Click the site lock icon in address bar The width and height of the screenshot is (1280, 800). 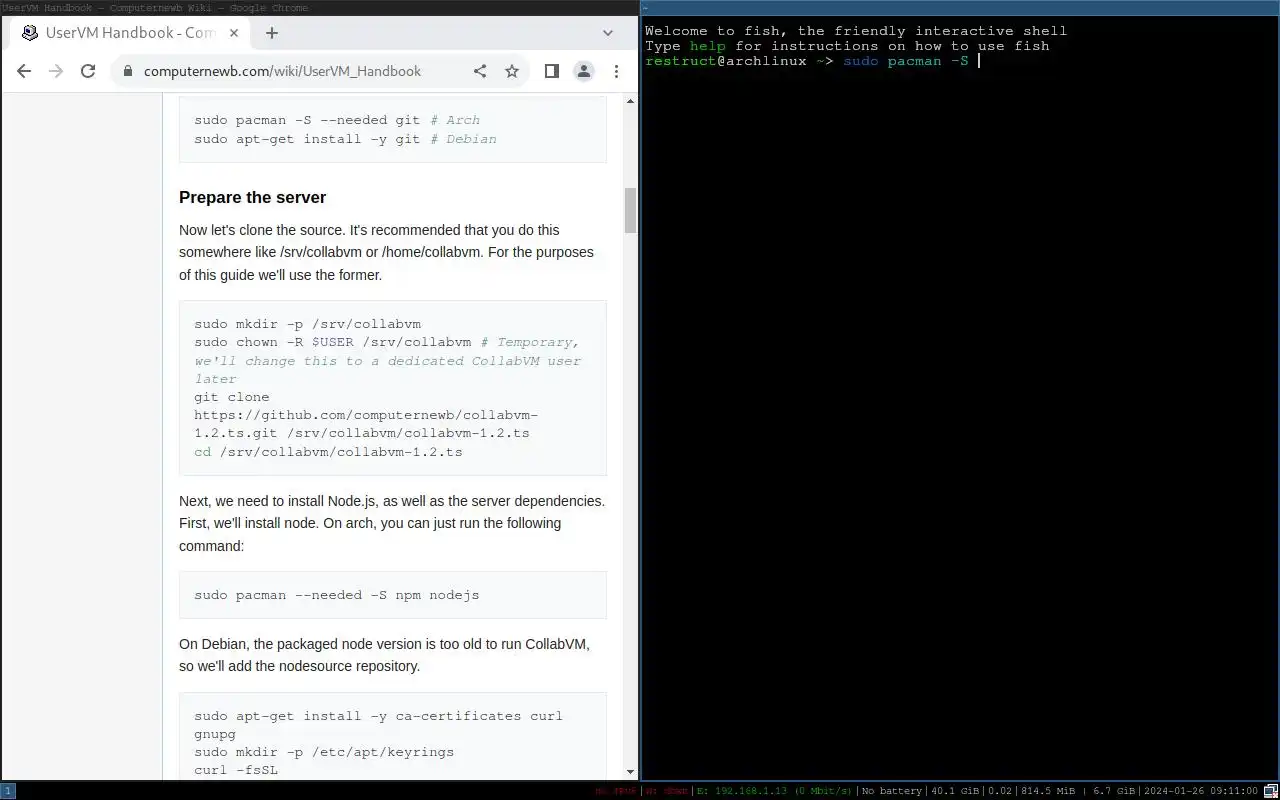point(127,71)
